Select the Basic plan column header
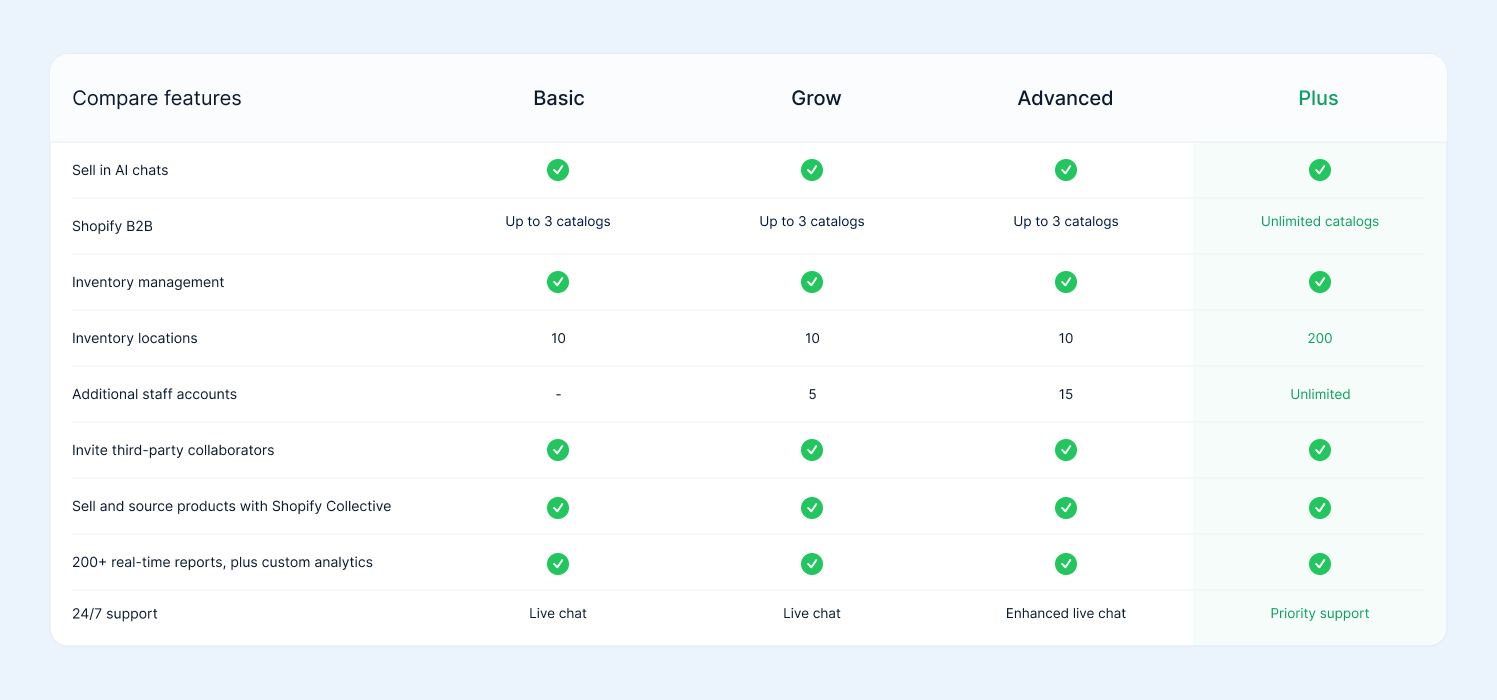1497x700 pixels. 559,98
